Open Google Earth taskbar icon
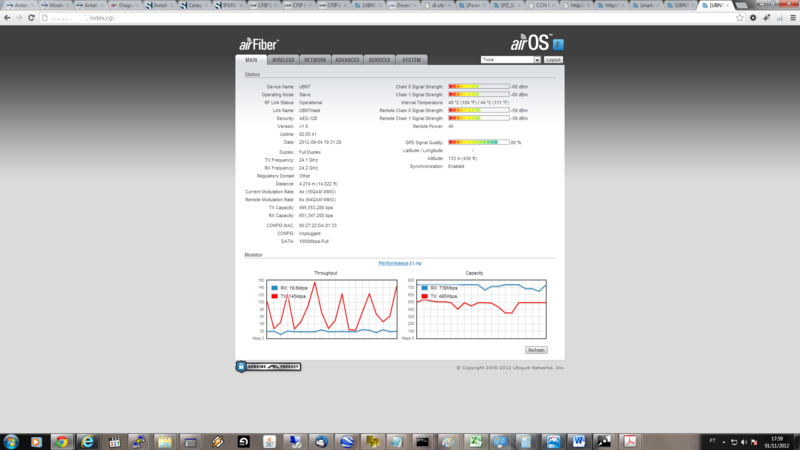The height and width of the screenshot is (450, 800). 347,442
